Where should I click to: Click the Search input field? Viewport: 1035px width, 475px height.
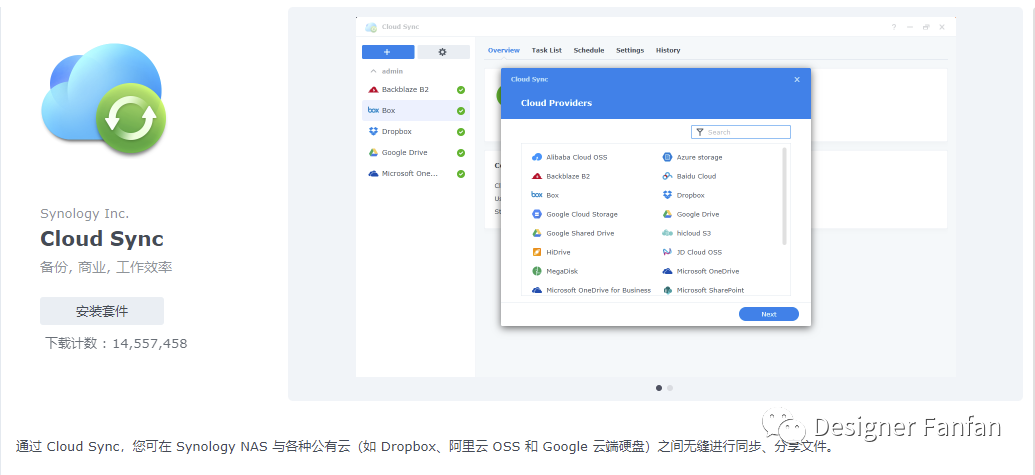[741, 133]
